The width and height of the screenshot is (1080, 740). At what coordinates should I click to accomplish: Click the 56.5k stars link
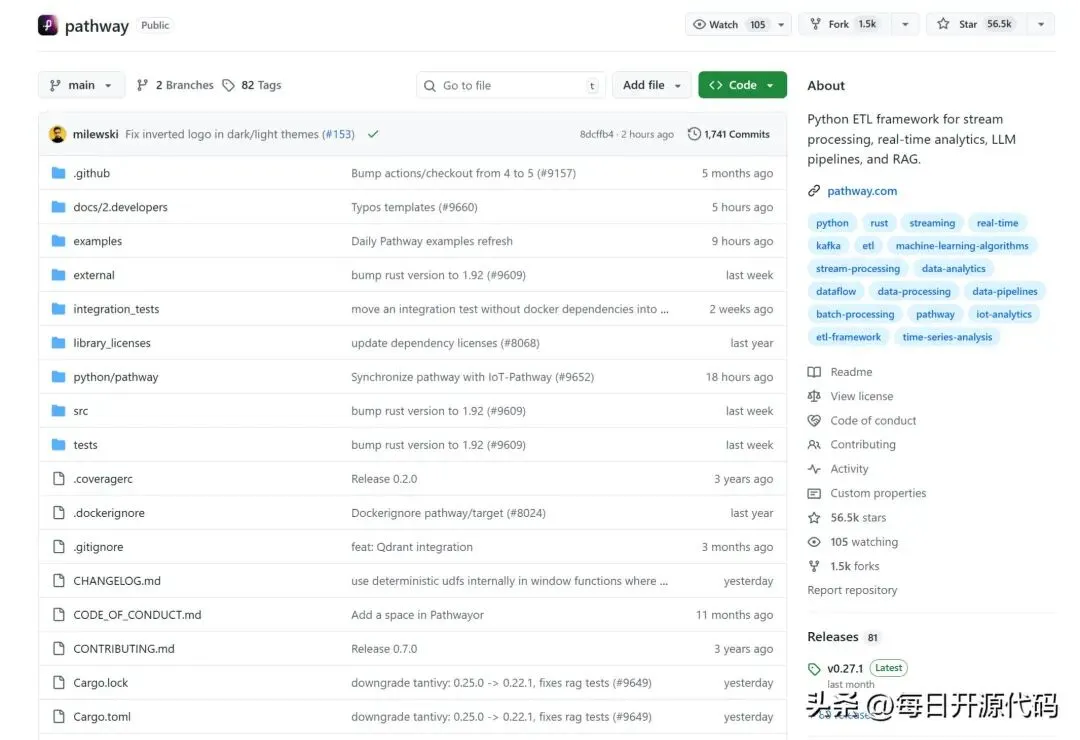pyautogui.click(x=858, y=517)
